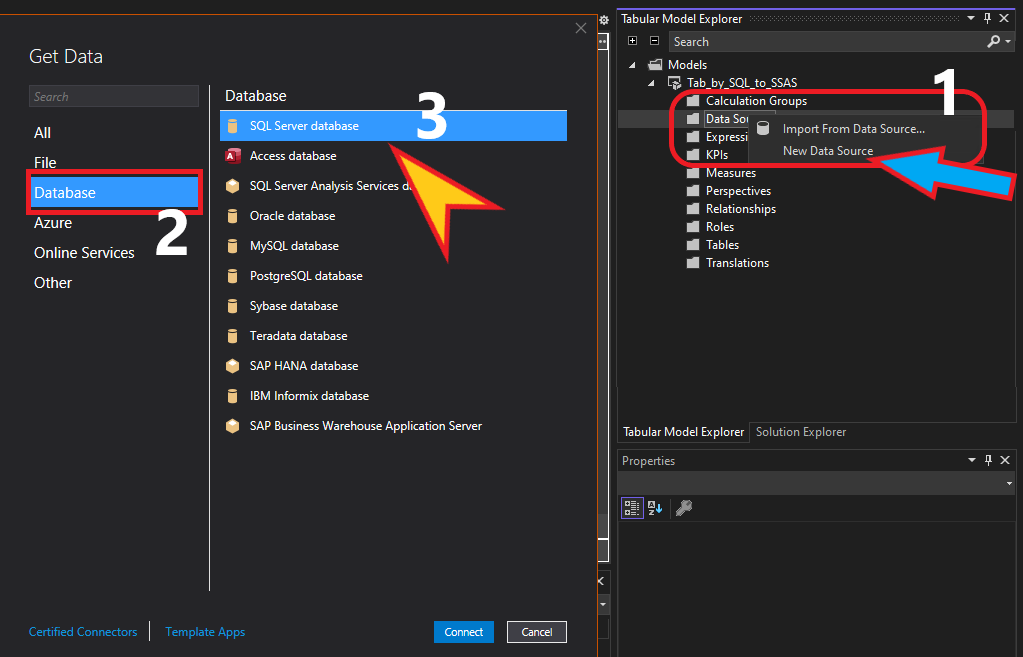The height and width of the screenshot is (657, 1023).
Task: Select the Relationships tree node
Action: point(741,209)
